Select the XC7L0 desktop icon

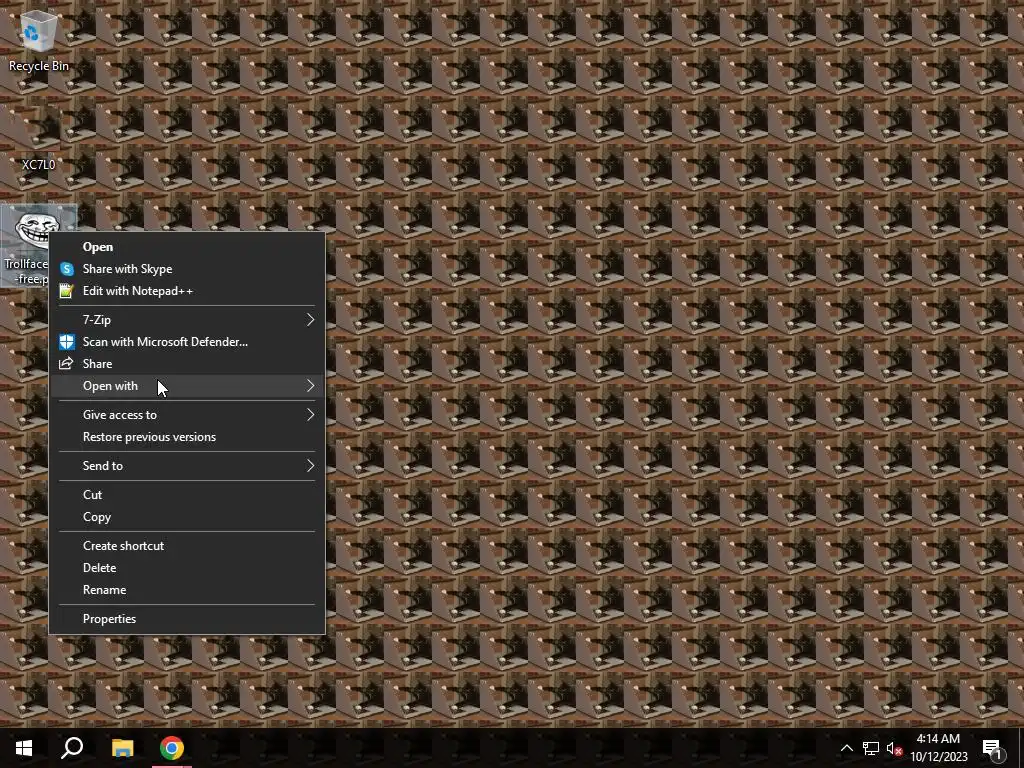point(39,138)
